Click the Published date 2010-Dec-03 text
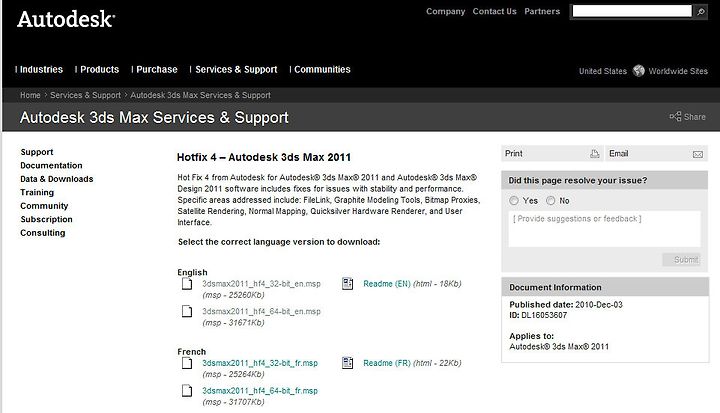The image size is (720, 413). (x=566, y=305)
